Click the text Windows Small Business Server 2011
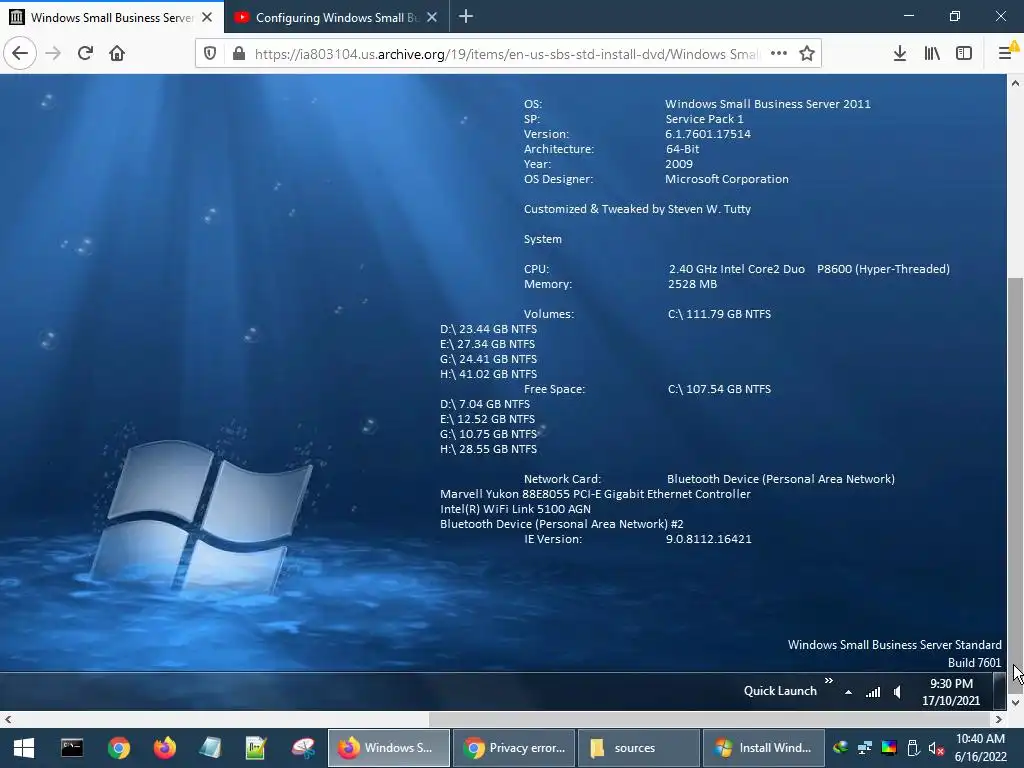The height and width of the screenshot is (768, 1024). click(767, 104)
